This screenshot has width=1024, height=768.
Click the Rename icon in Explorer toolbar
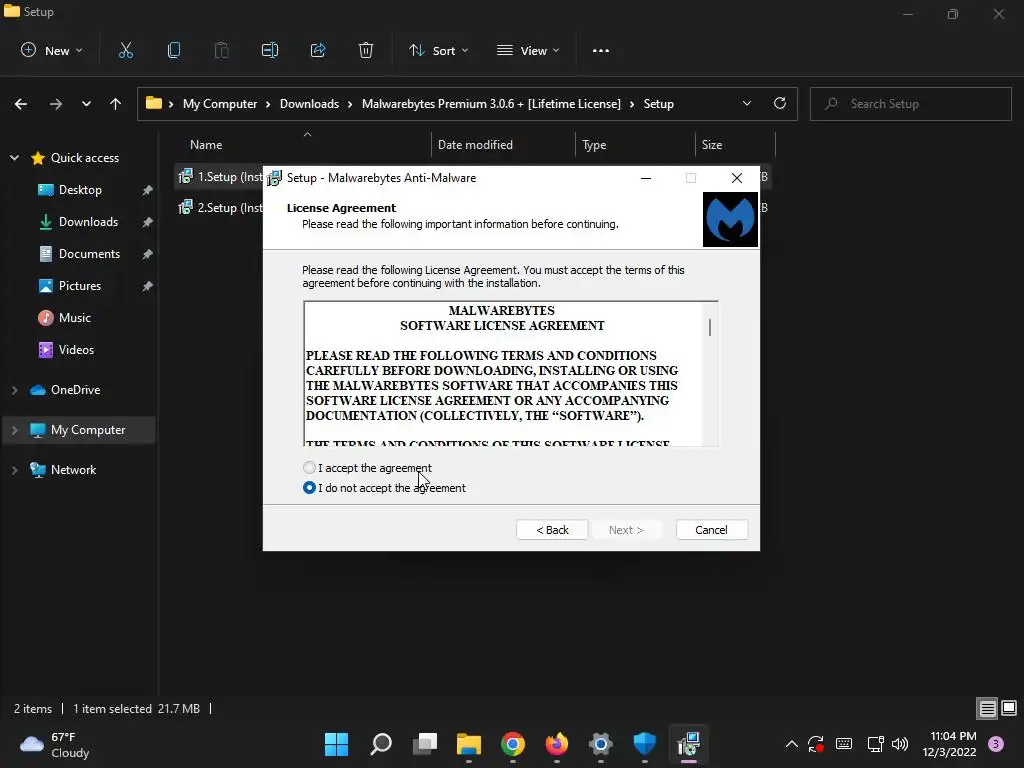coord(270,50)
